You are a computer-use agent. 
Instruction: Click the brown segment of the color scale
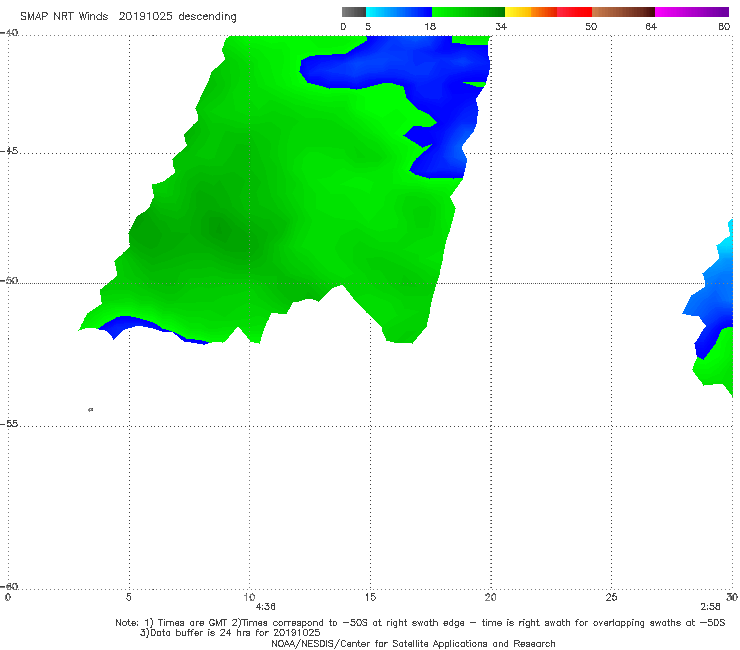click(623, 12)
